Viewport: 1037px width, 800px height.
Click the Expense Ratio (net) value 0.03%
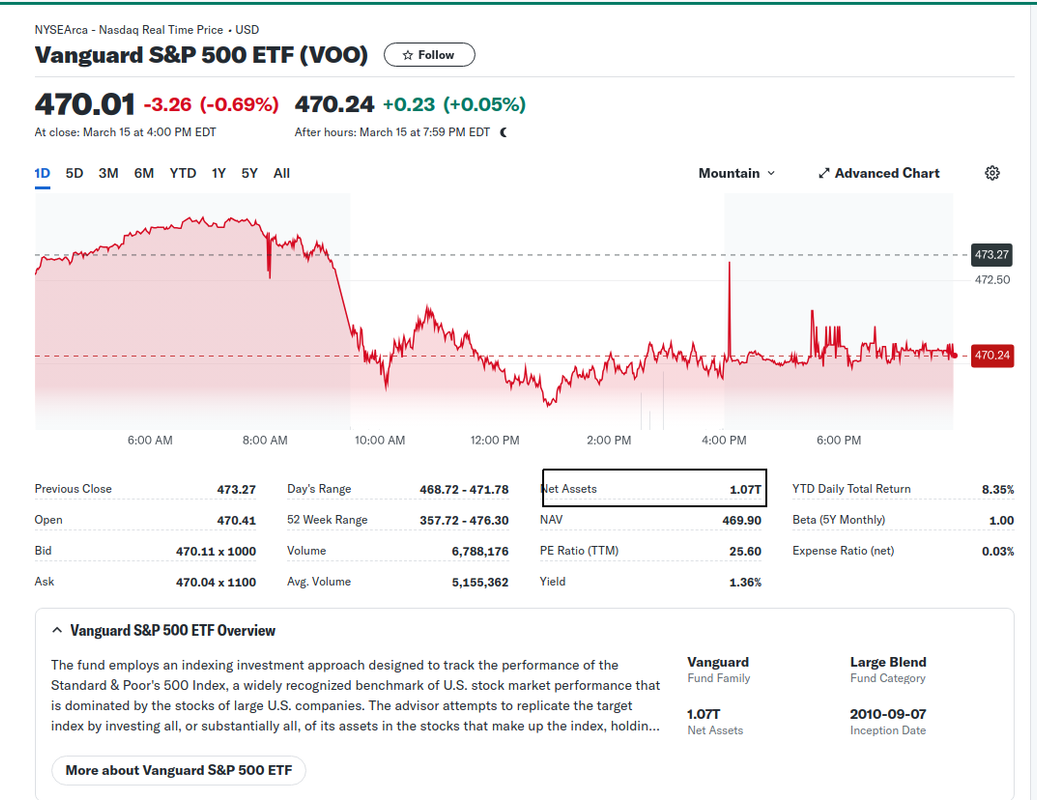click(998, 551)
